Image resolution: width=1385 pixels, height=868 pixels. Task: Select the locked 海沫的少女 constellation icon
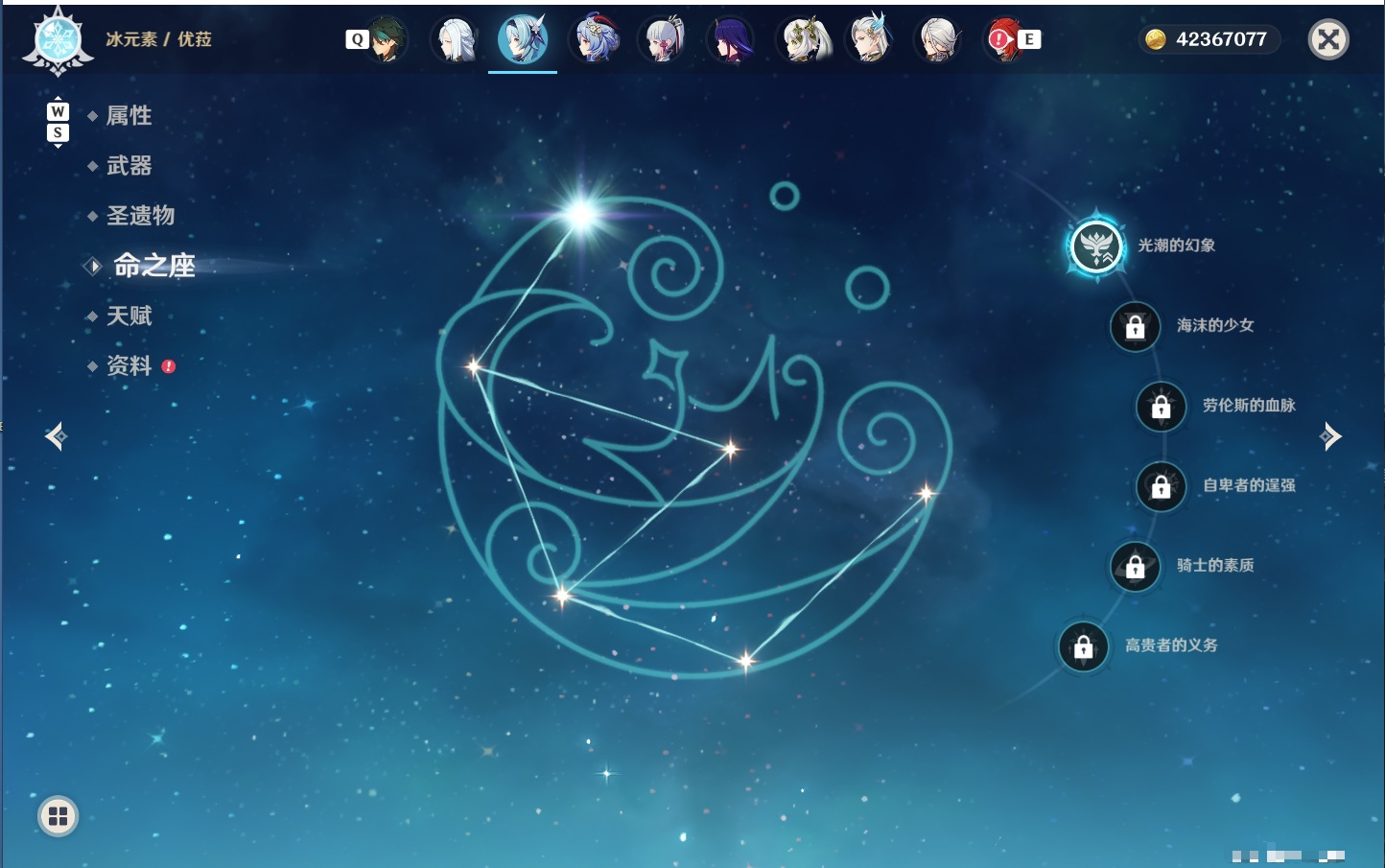(1135, 326)
